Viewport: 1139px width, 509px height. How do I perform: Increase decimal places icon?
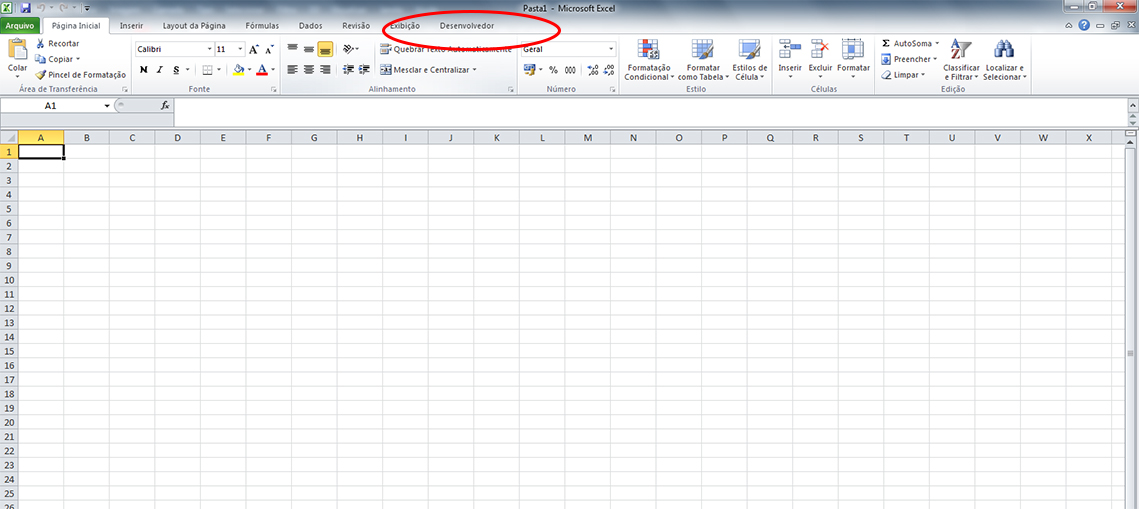(x=593, y=70)
